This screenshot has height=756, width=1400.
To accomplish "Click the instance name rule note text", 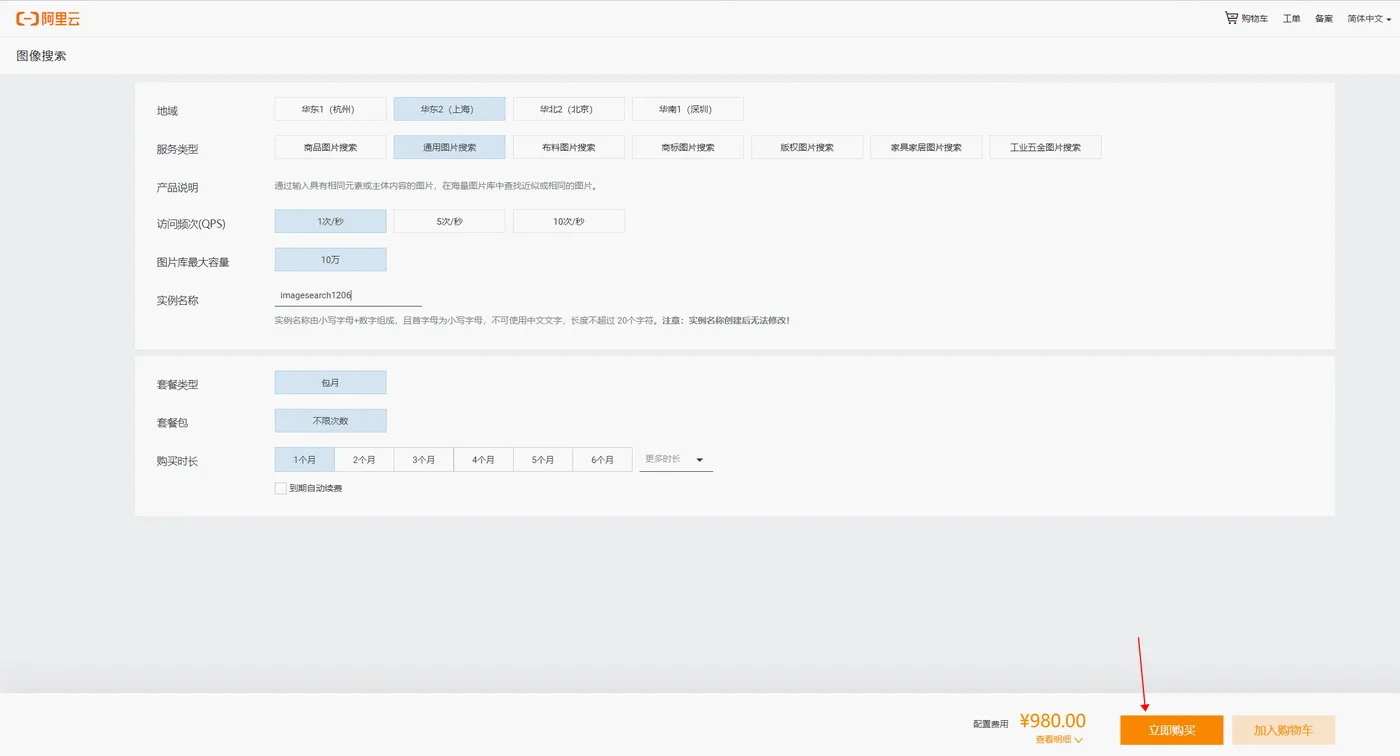I will [x=532, y=321].
